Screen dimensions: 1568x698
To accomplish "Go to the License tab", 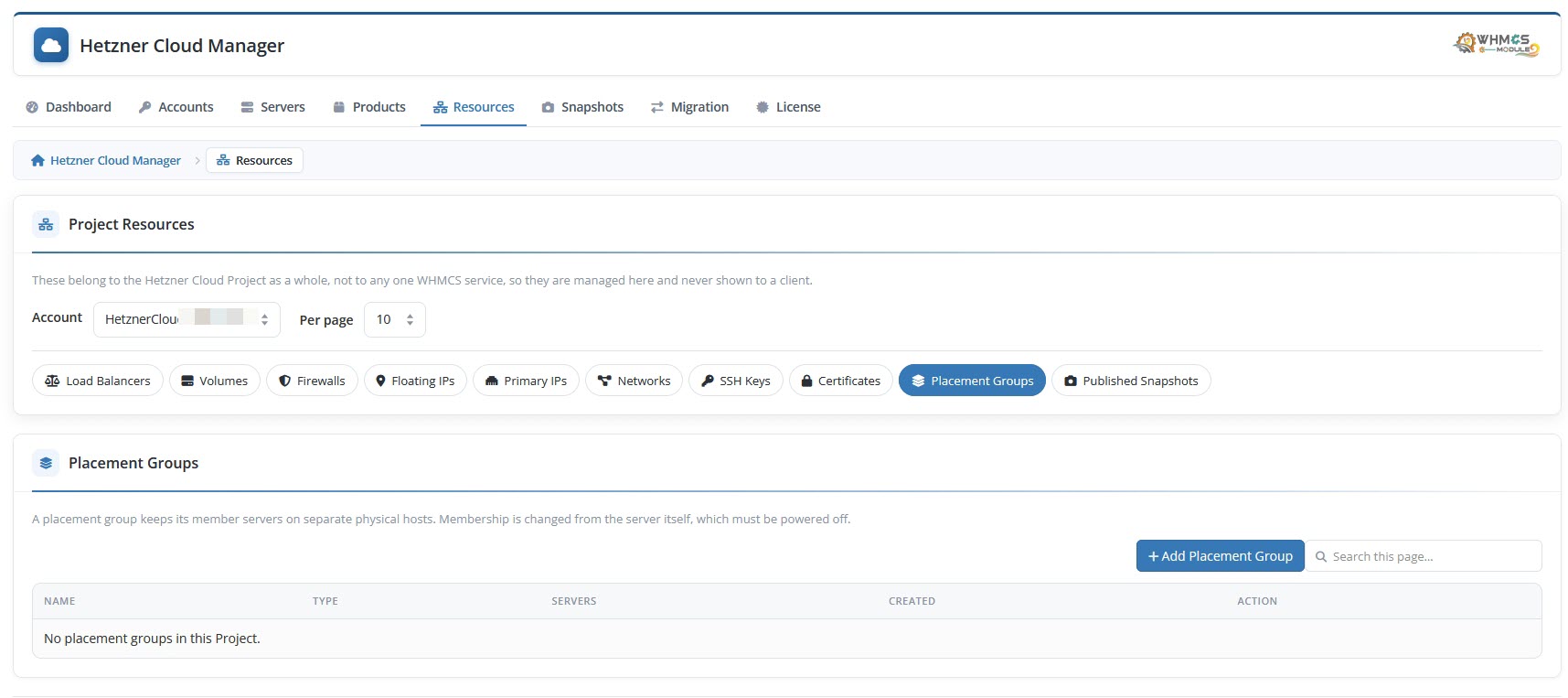I will pos(788,107).
